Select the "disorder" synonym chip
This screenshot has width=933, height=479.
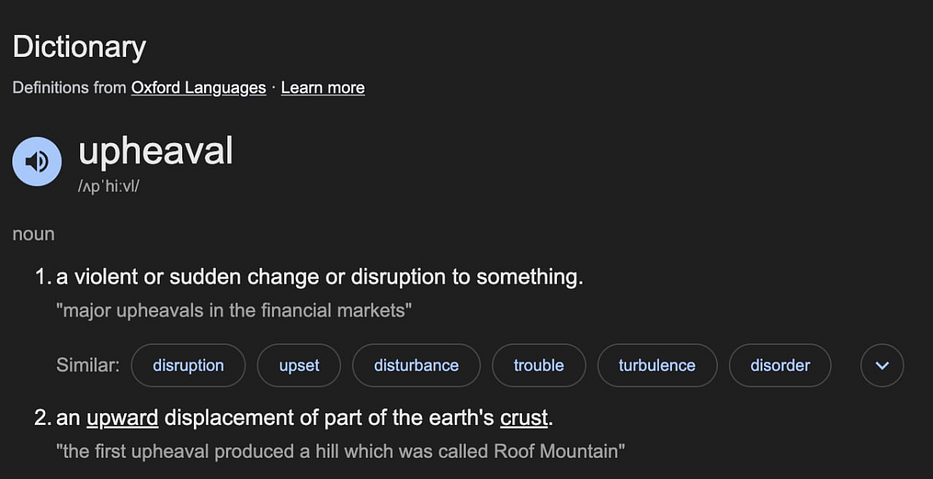[x=780, y=365]
